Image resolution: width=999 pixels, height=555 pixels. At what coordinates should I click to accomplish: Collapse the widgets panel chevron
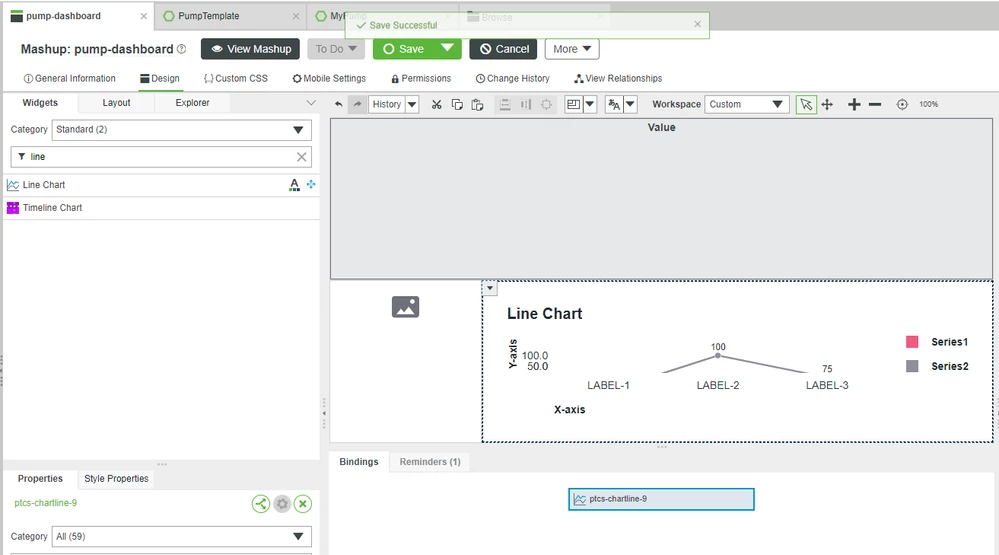[311, 103]
